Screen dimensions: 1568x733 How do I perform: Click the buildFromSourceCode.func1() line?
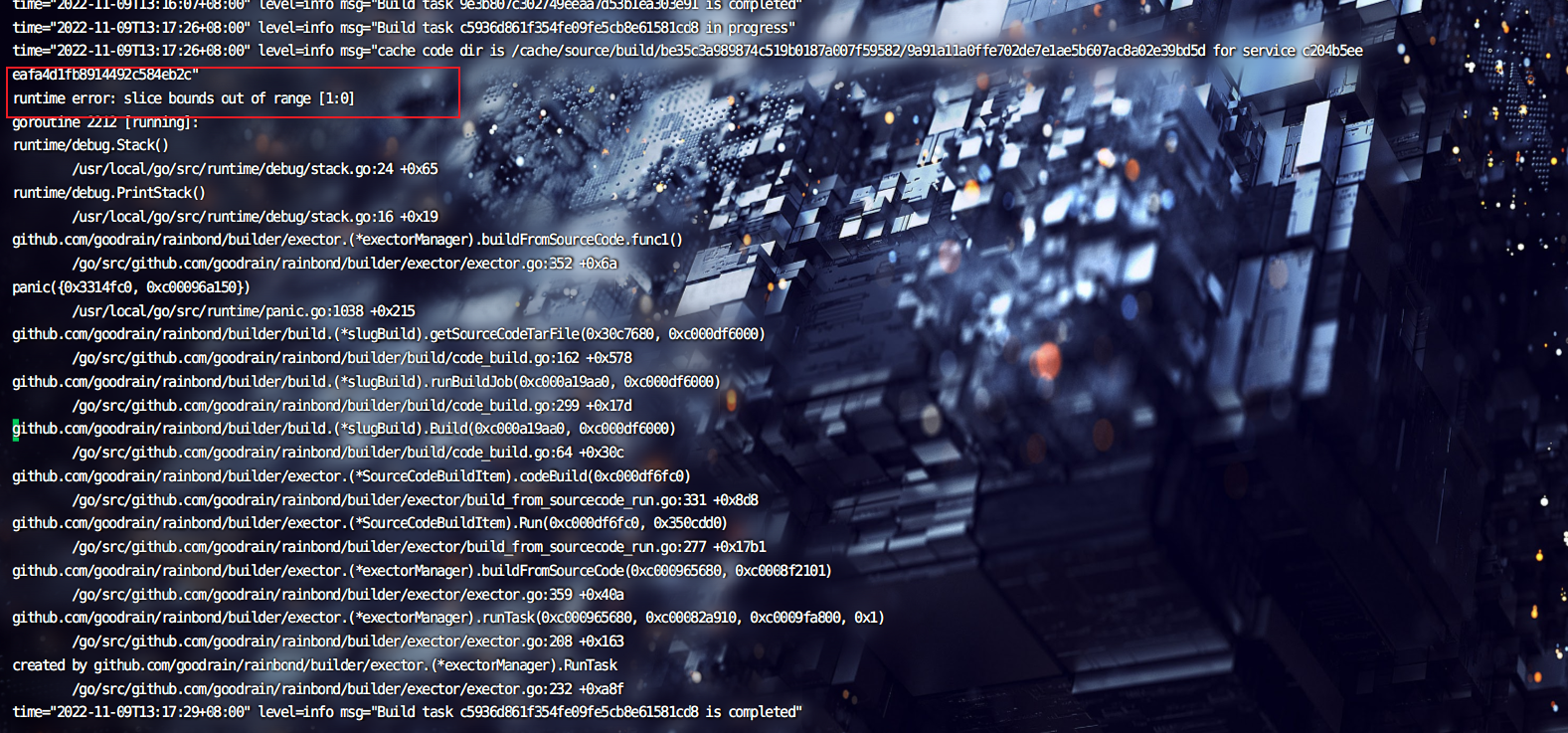coord(347,240)
